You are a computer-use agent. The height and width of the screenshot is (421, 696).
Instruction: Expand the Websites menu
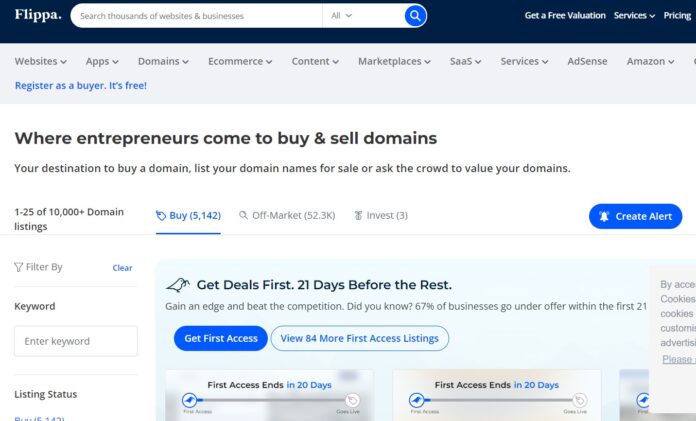pos(41,61)
